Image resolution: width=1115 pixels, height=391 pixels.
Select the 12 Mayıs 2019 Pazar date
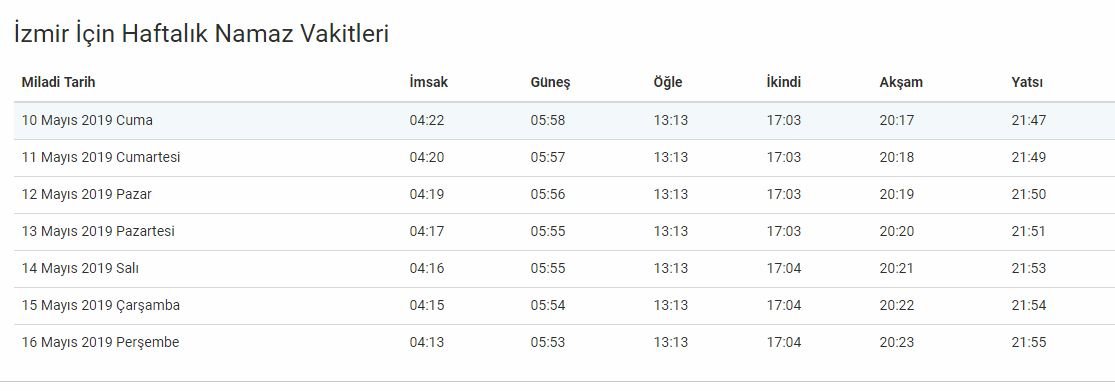coord(87,195)
